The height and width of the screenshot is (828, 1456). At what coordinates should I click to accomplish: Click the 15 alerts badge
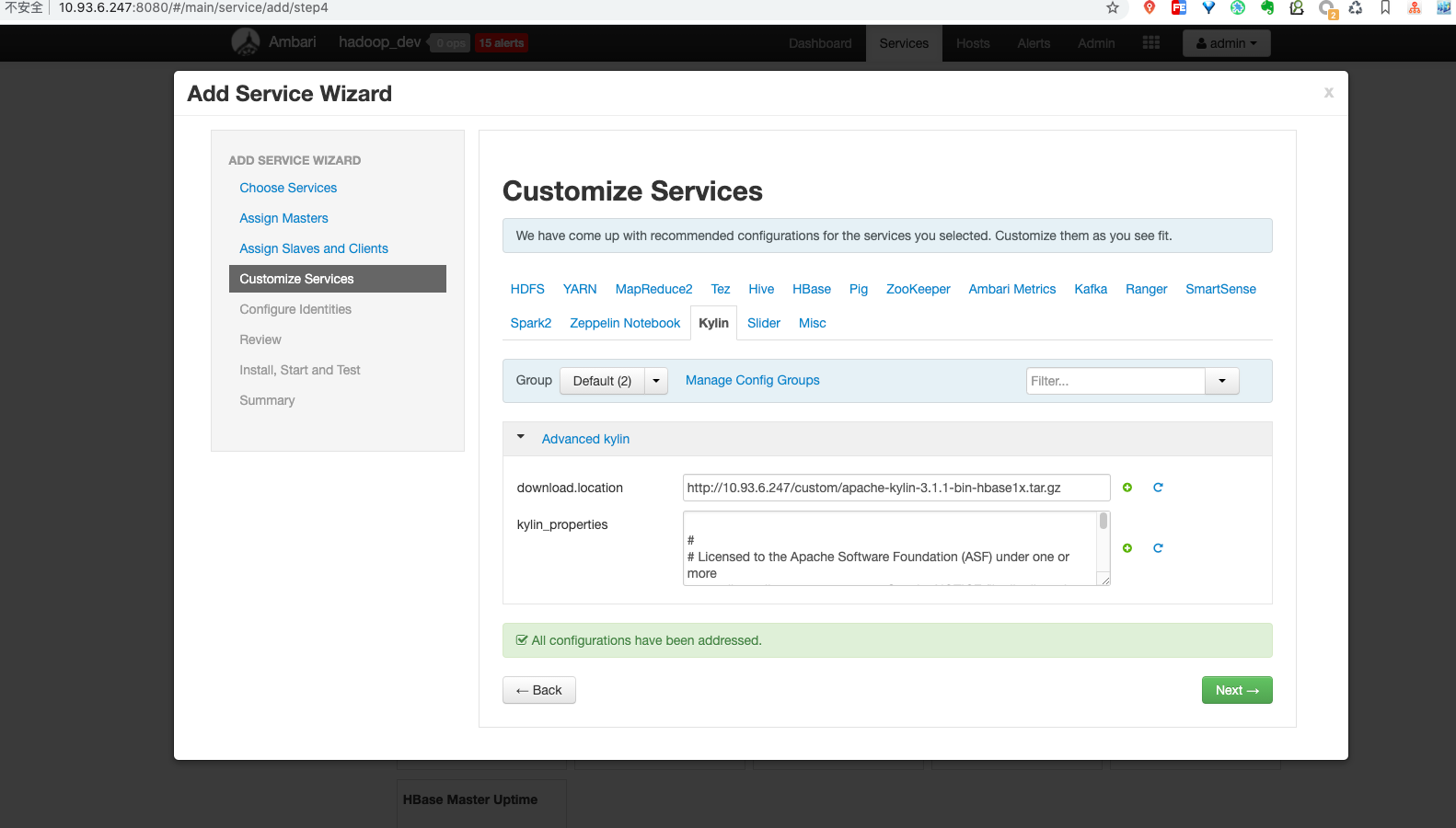502,43
